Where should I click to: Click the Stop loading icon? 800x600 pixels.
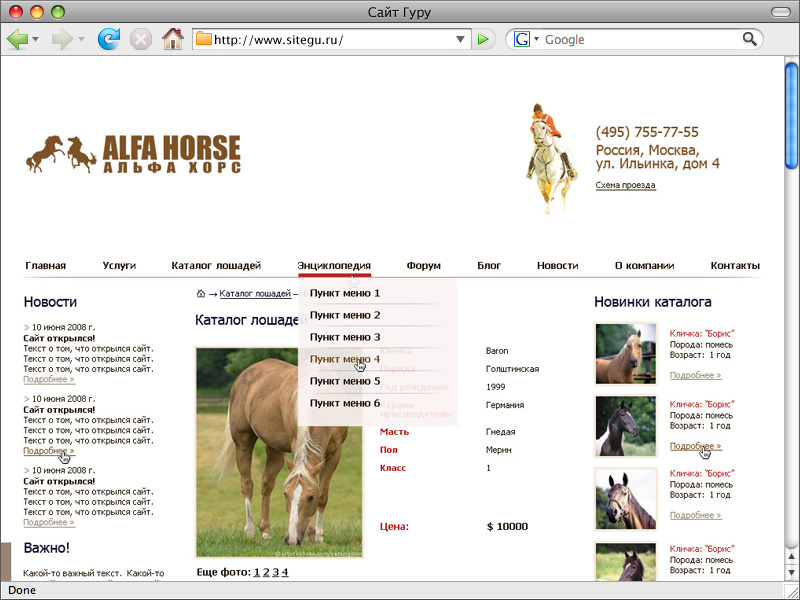[x=141, y=39]
